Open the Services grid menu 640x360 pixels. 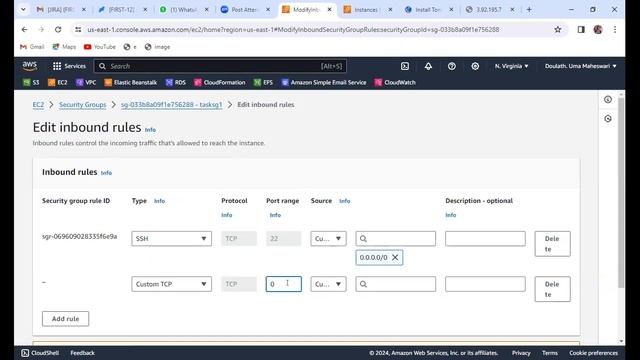tap(69, 66)
